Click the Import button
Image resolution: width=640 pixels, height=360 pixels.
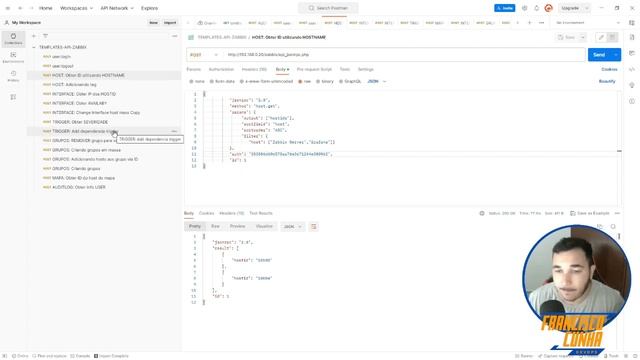click(170, 23)
